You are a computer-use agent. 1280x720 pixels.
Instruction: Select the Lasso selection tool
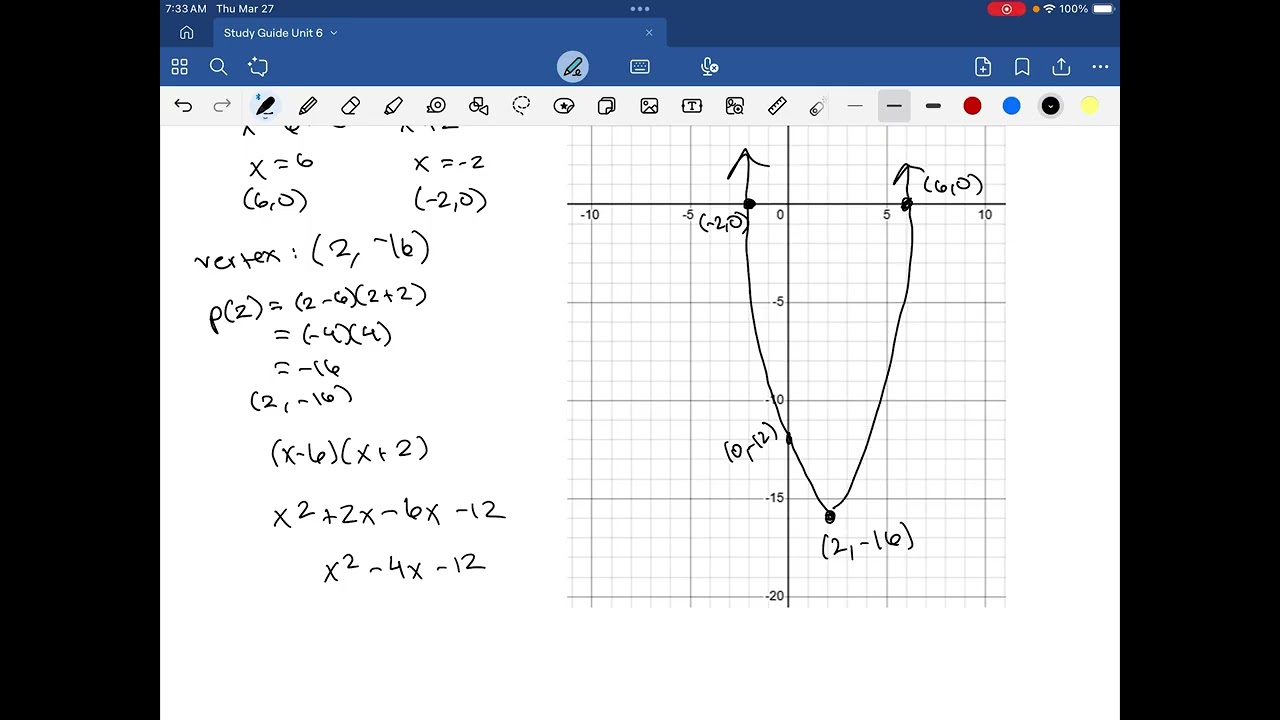521,106
